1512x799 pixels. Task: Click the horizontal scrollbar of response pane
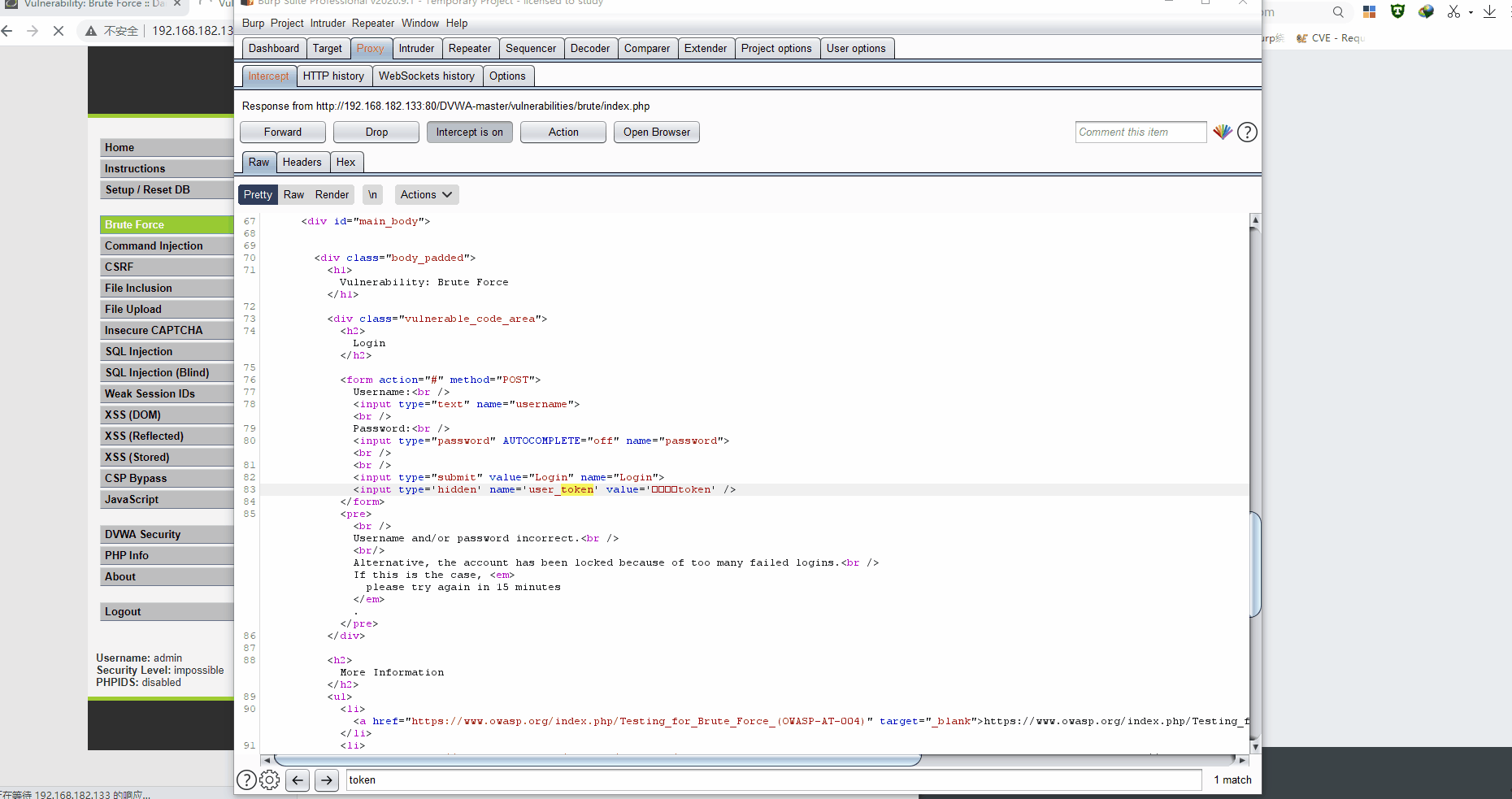click(x=597, y=760)
